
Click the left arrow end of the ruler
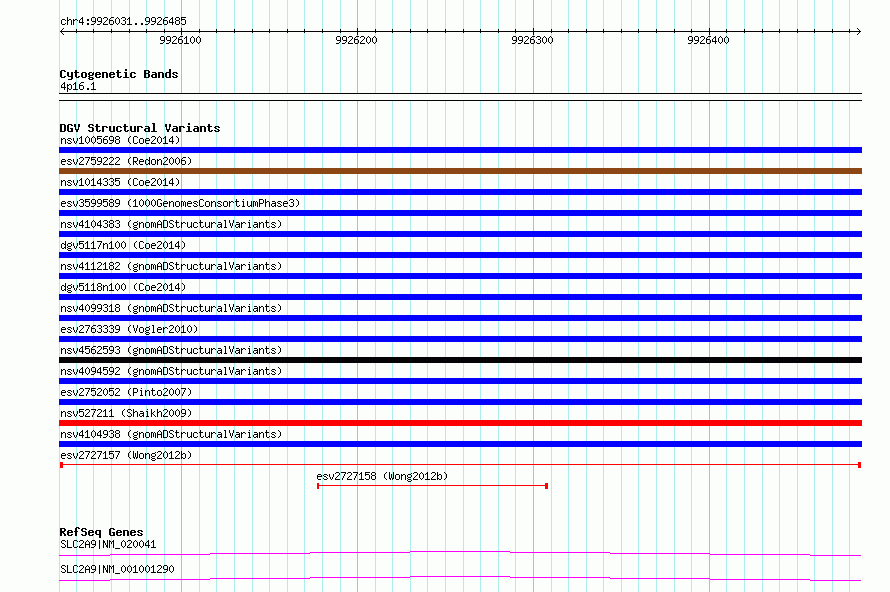(x=62, y=31)
